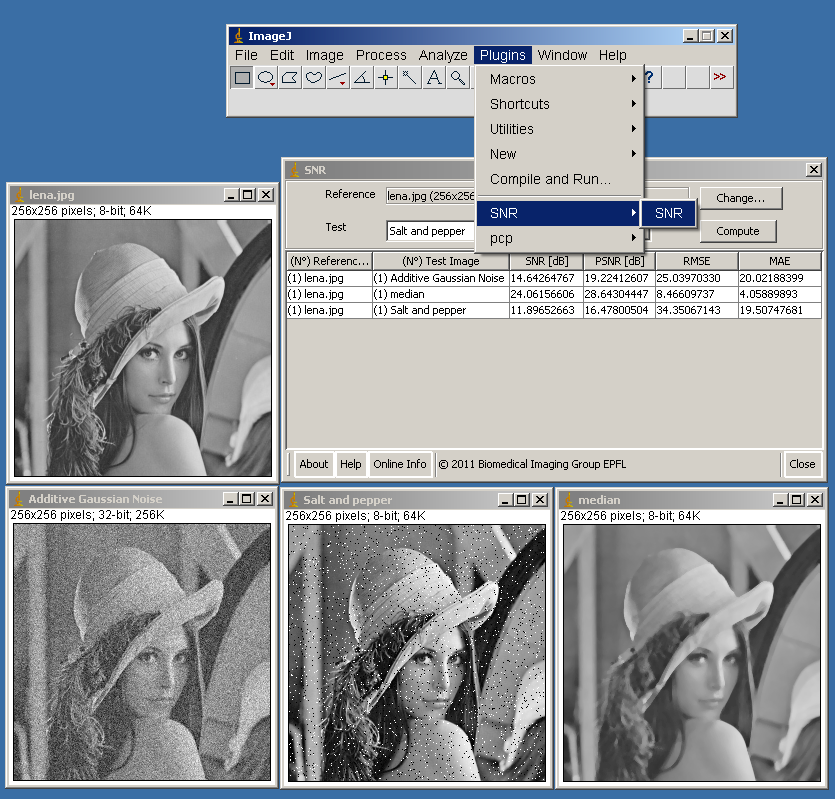Choose Compile and Run from Plugins menu
835x799 pixels.
point(550,179)
